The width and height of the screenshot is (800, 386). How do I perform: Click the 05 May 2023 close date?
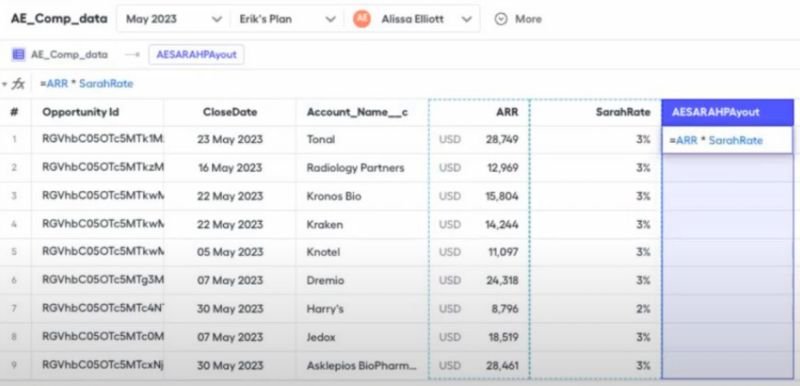coord(230,252)
